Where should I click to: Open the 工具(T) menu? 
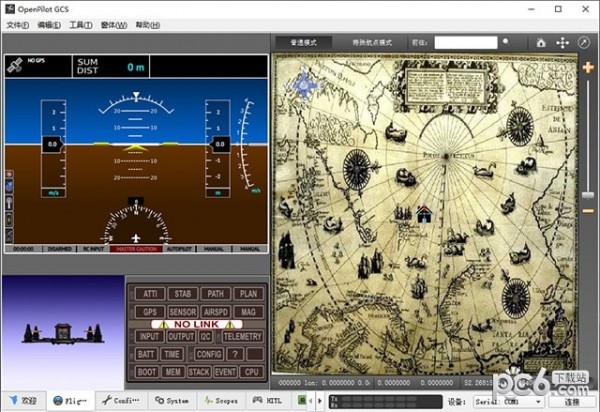click(x=81, y=25)
